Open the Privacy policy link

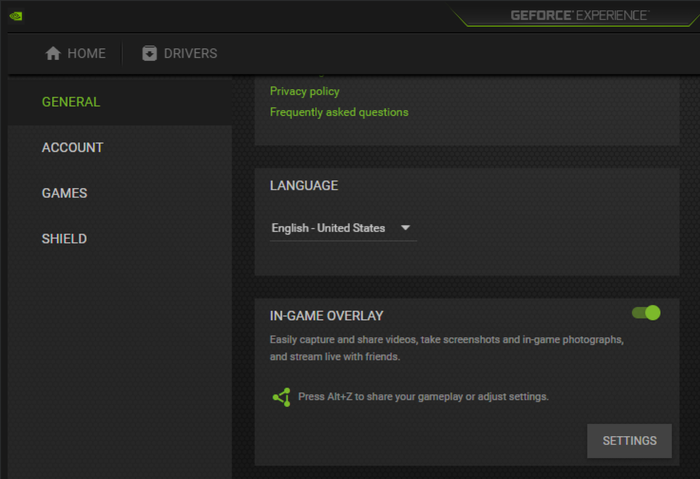[x=304, y=92]
